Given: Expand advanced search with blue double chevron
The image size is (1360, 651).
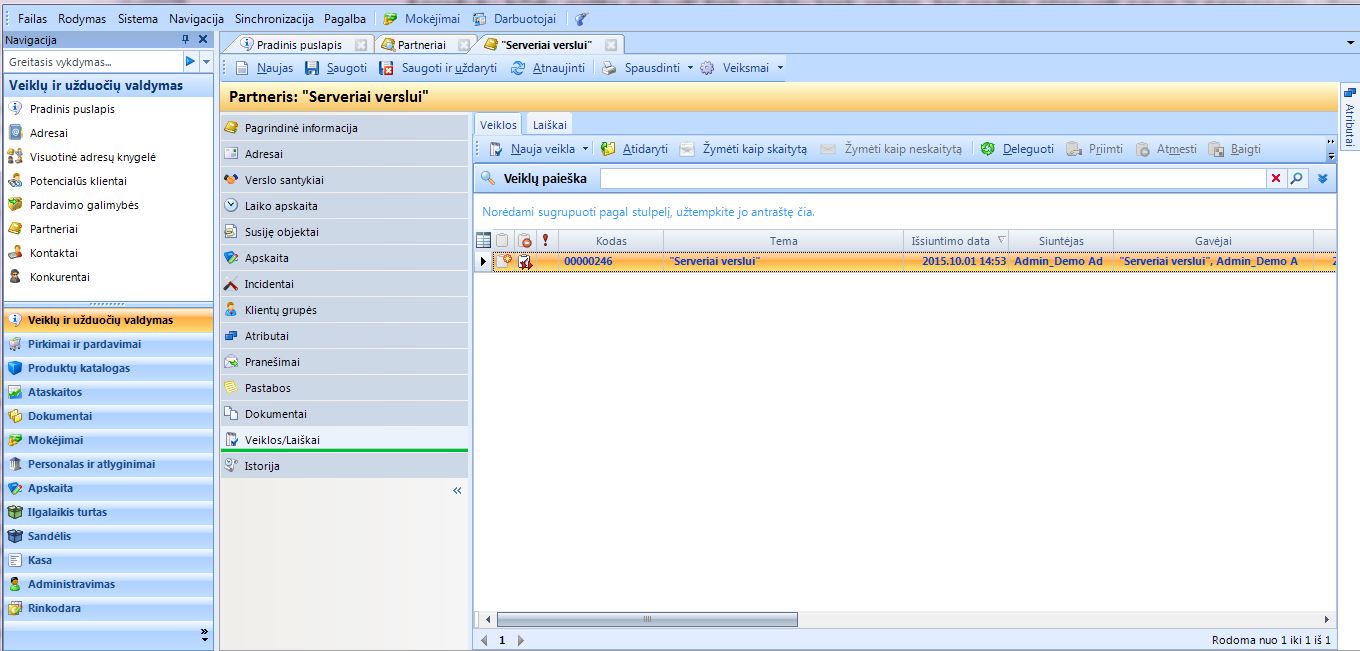Looking at the screenshot, I should 1323,178.
